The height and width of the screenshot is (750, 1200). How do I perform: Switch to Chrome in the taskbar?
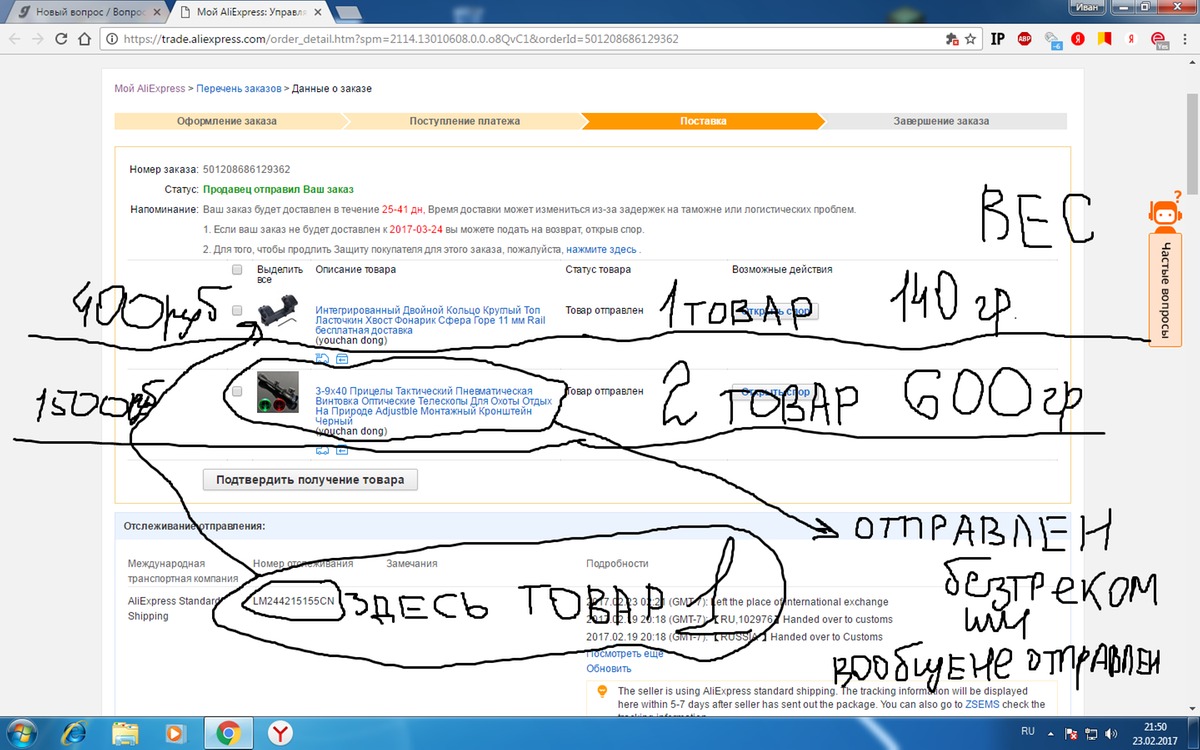click(x=227, y=733)
